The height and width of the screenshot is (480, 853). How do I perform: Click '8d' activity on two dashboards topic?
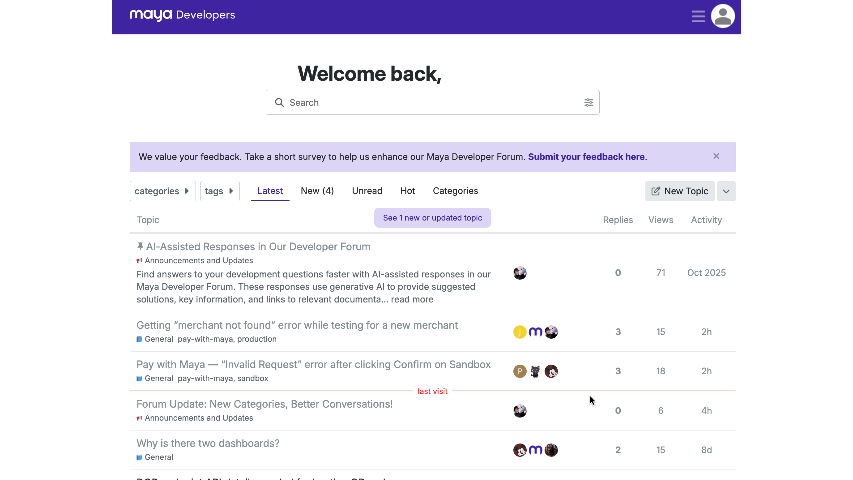pos(706,450)
